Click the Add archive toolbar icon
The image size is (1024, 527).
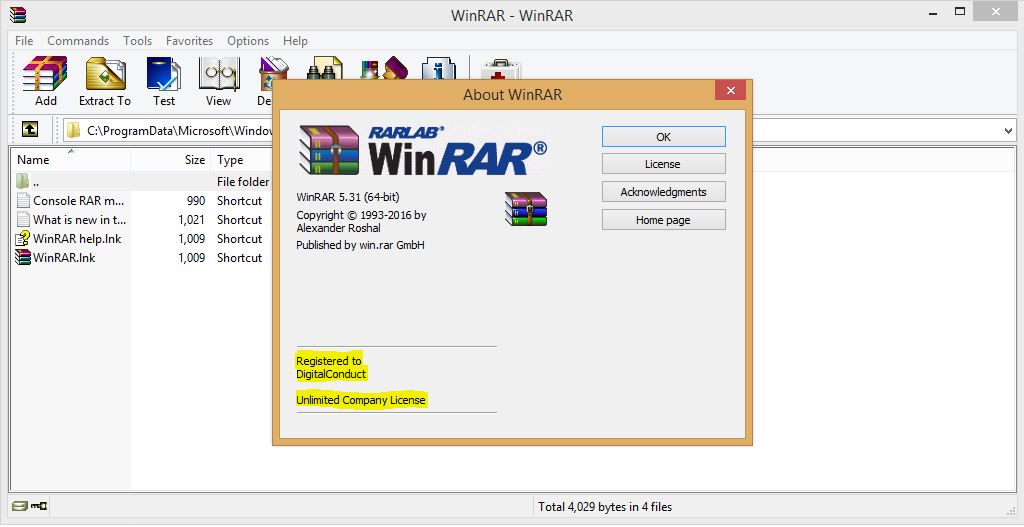(x=45, y=73)
